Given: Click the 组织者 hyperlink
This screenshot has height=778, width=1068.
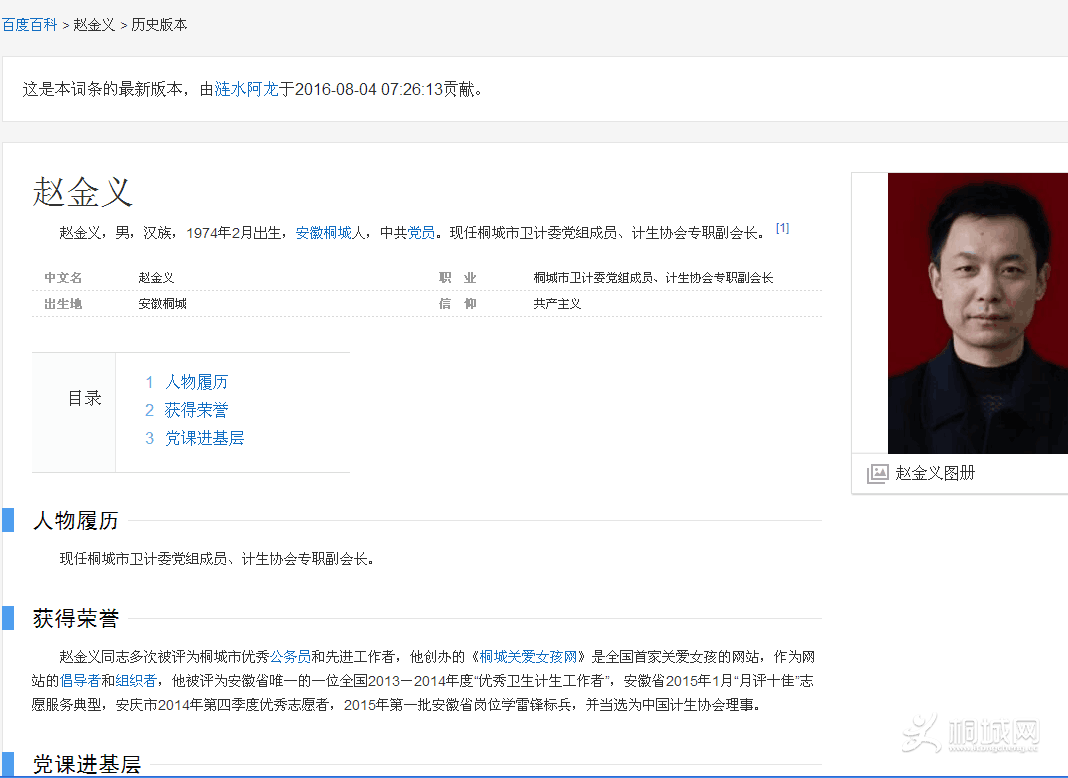Looking at the screenshot, I should [x=136, y=681].
